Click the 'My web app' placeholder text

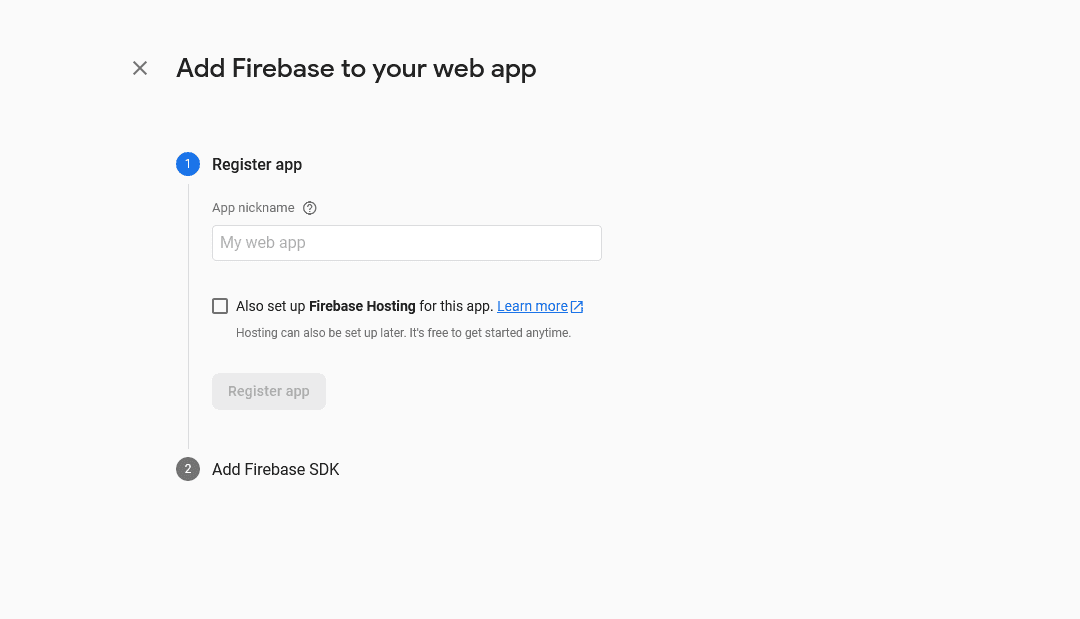pyautogui.click(x=263, y=243)
